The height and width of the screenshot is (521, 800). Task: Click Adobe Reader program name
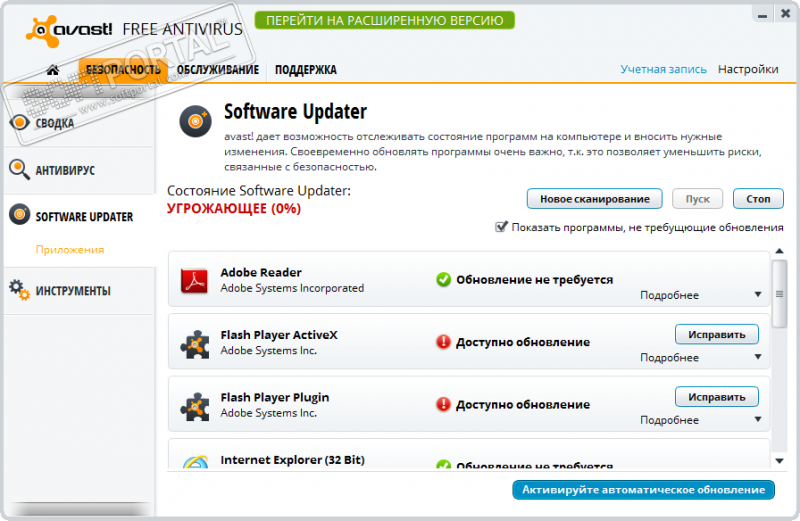[261, 272]
